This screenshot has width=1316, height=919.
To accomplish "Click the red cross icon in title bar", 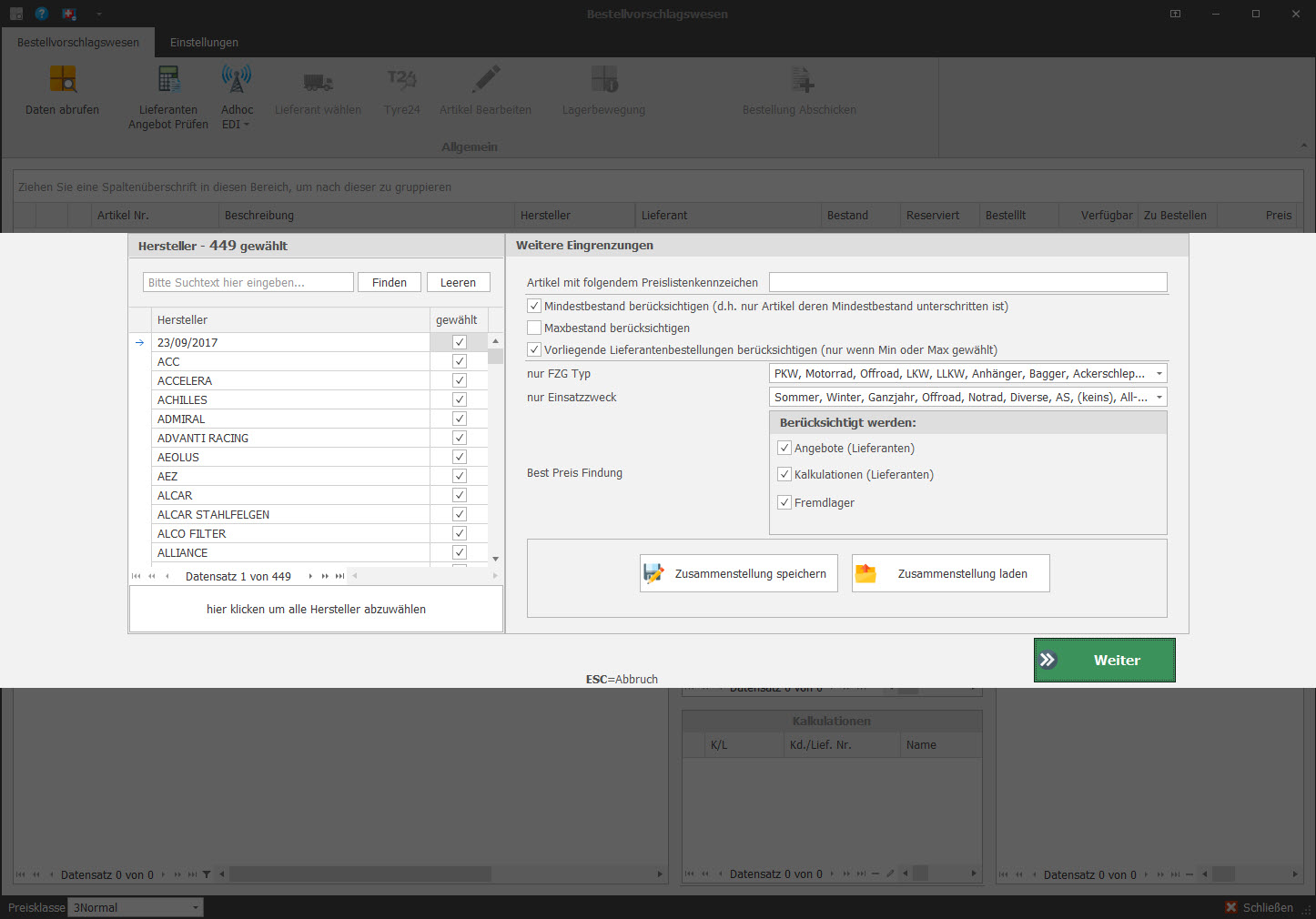I will coord(69,14).
